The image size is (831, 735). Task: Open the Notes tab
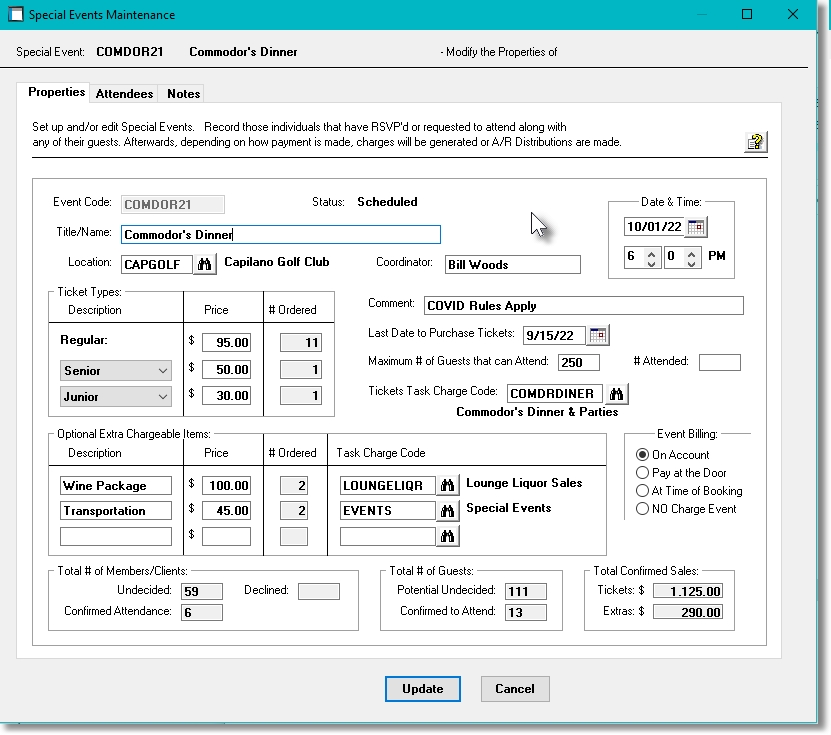pyautogui.click(x=184, y=94)
